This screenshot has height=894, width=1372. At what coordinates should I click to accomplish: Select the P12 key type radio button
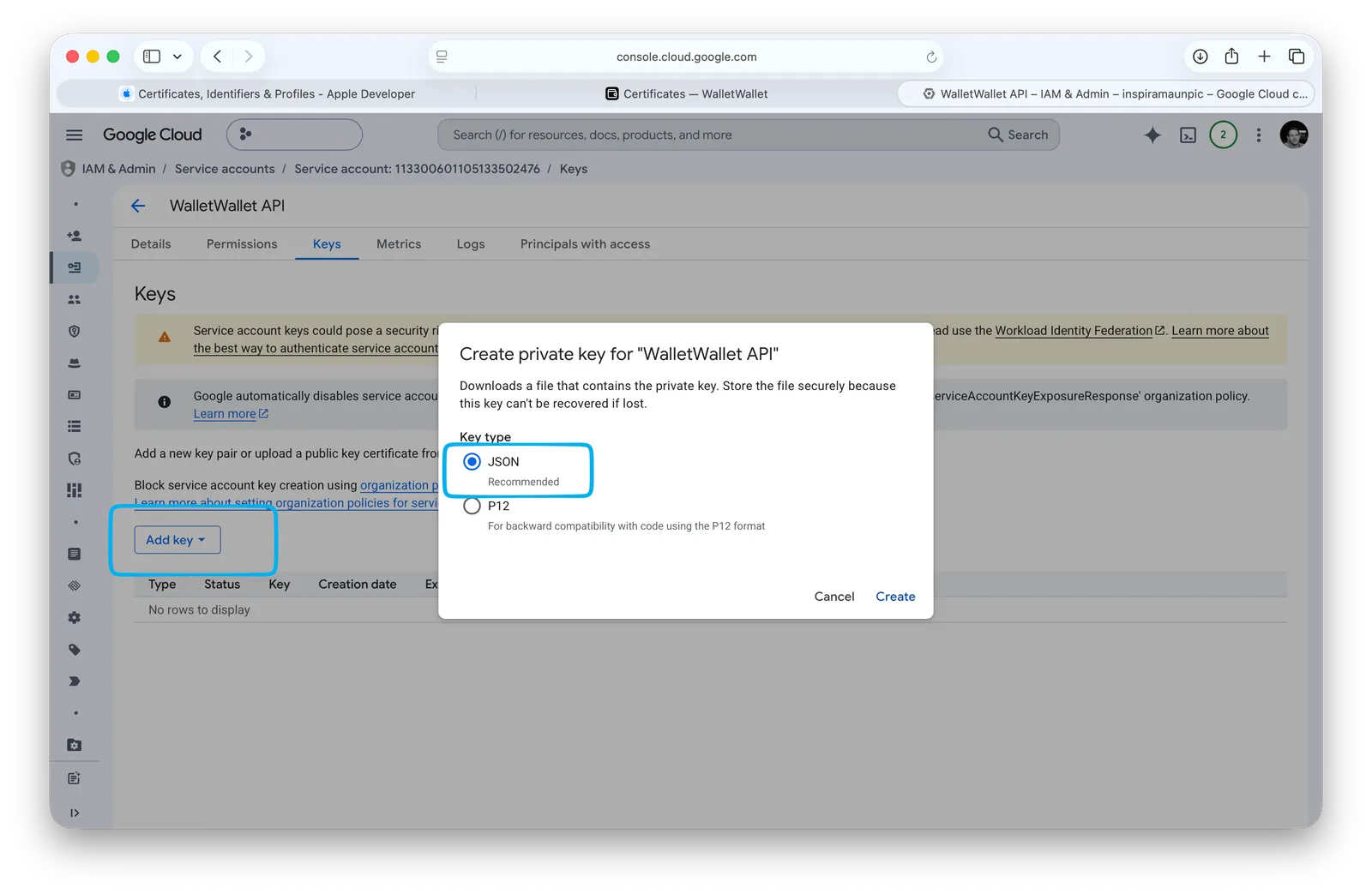[x=472, y=506]
